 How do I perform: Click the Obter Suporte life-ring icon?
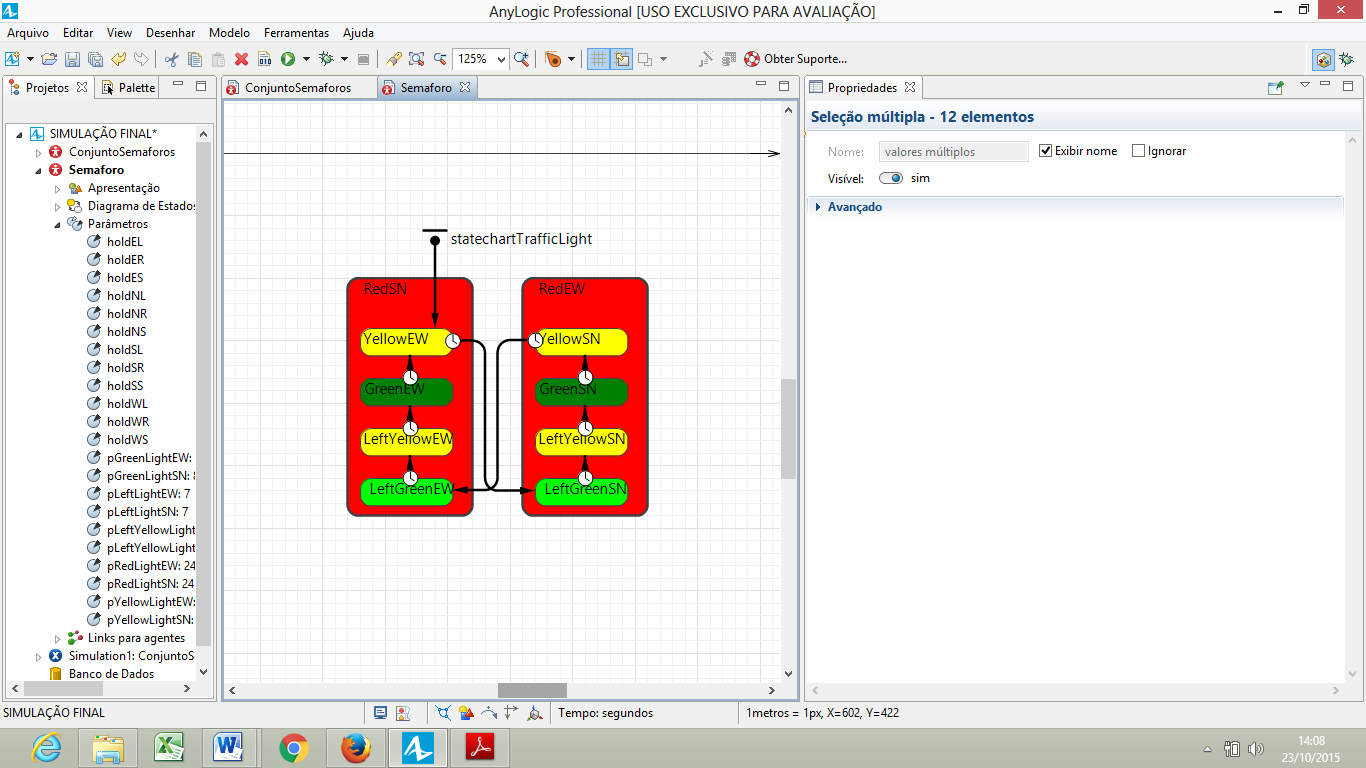click(x=752, y=59)
